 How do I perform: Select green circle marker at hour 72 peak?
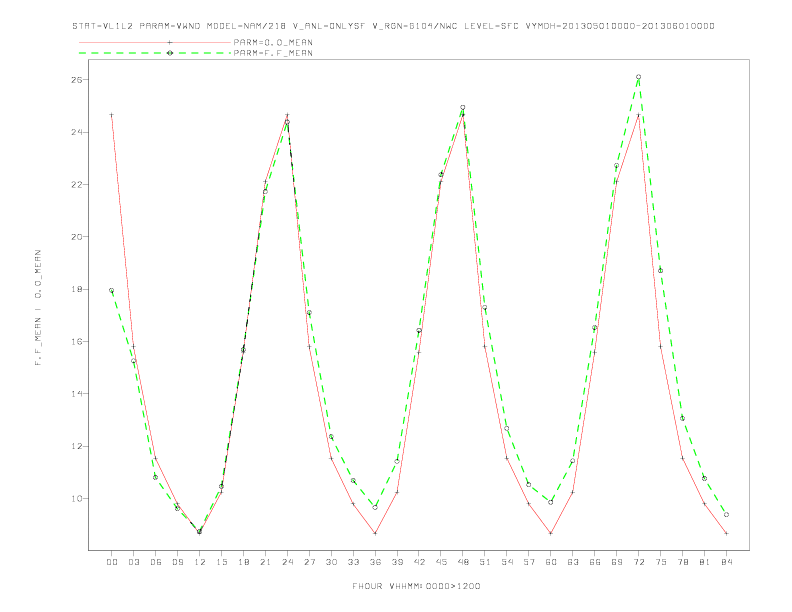pyautogui.click(x=638, y=77)
